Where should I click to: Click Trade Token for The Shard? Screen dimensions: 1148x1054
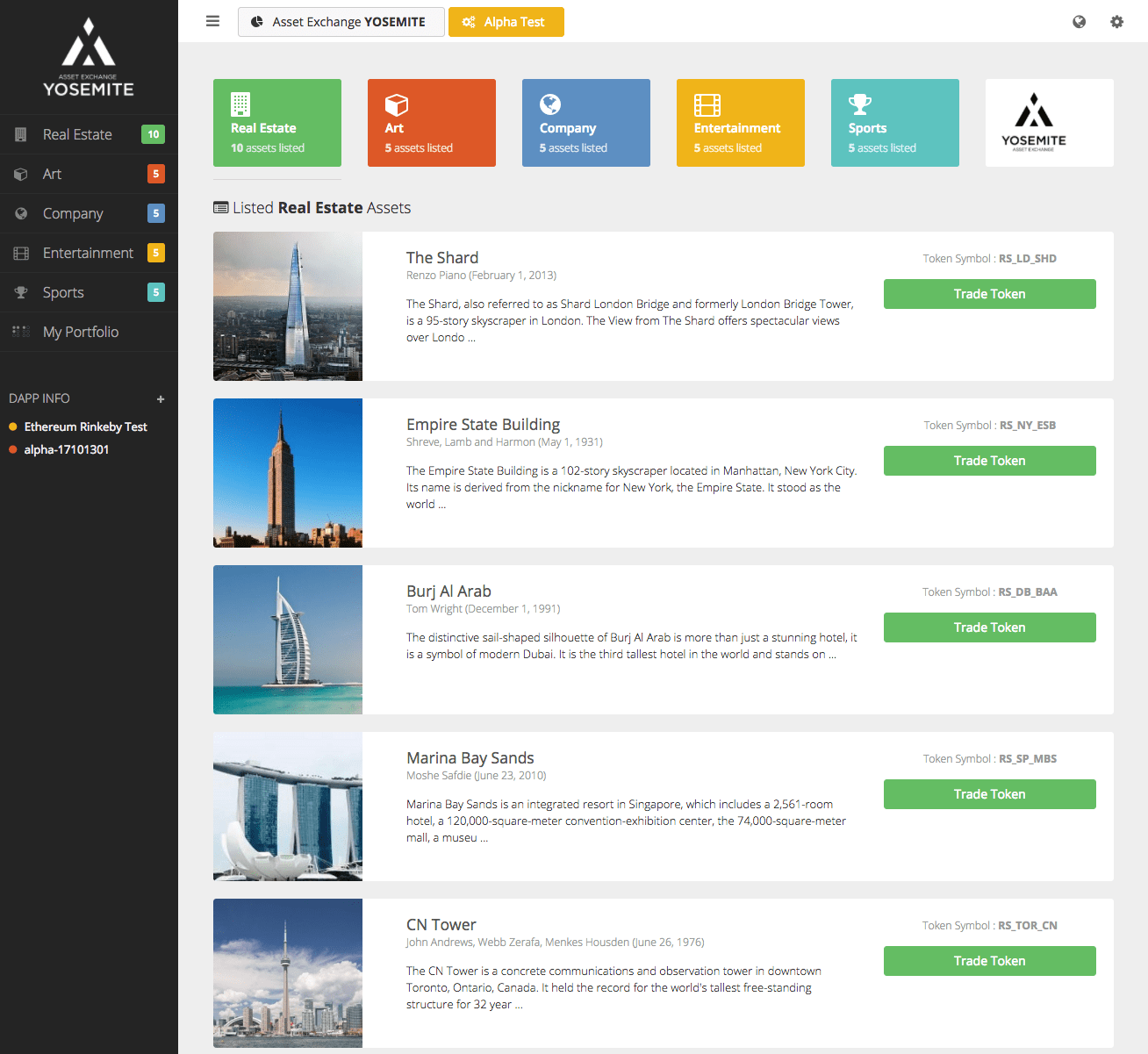pos(990,294)
